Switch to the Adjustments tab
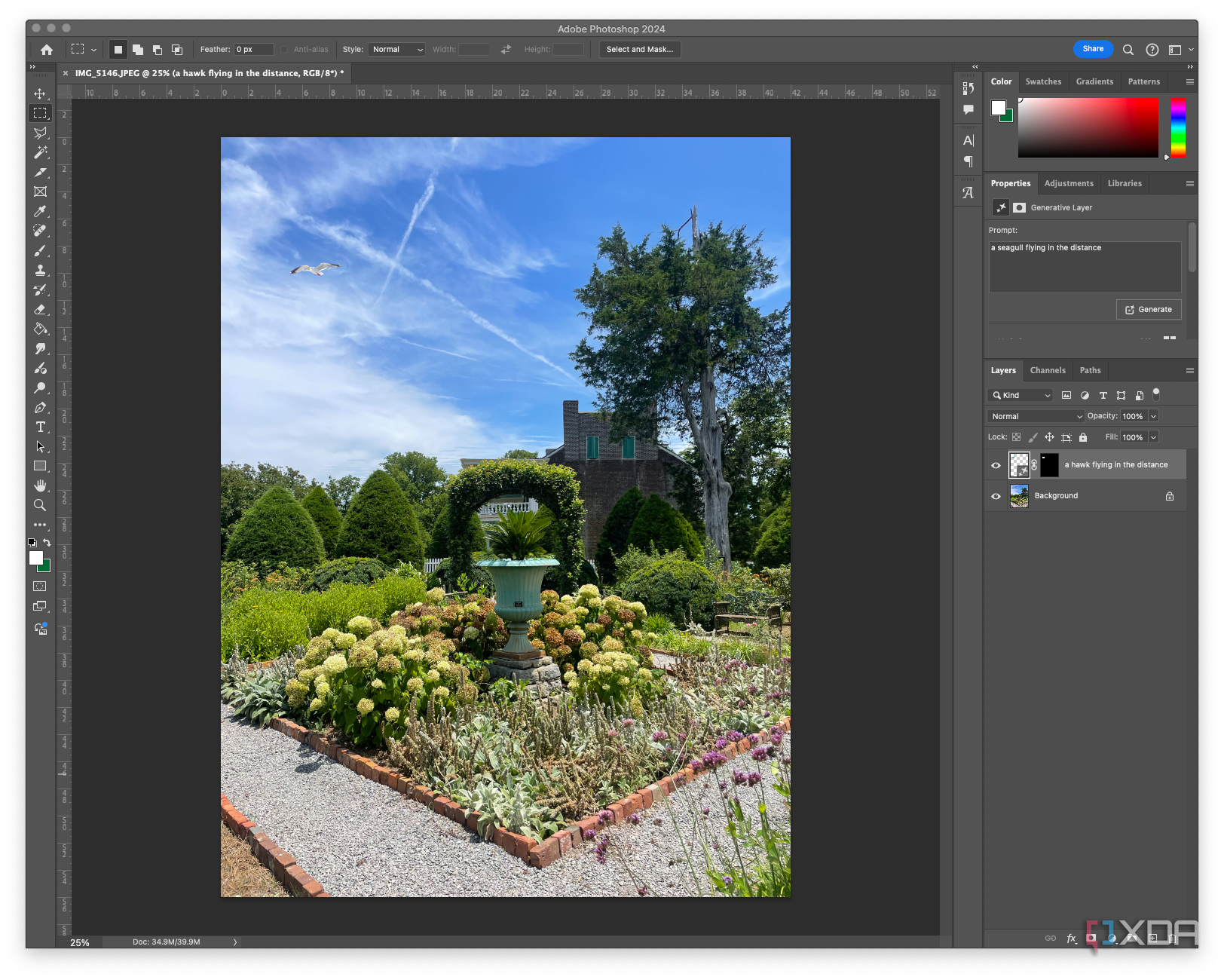Image resolution: width=1224 pixels, height=980 pixels. point(1069,183)
